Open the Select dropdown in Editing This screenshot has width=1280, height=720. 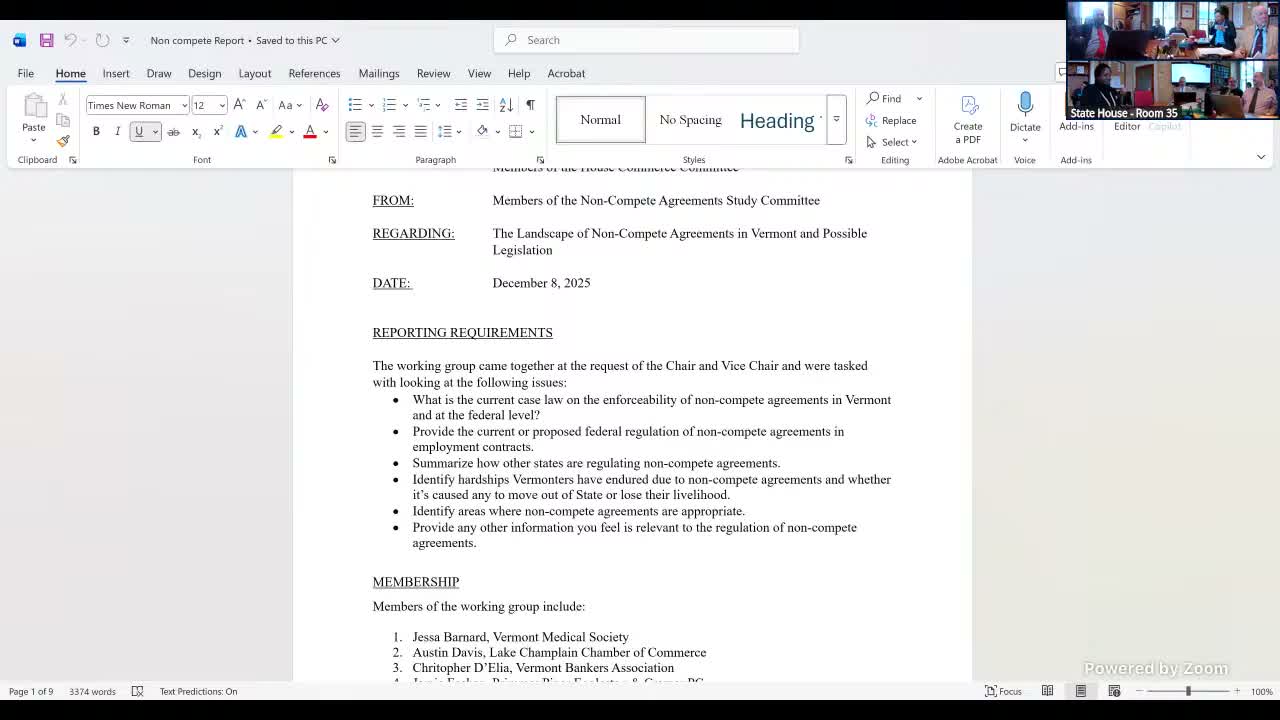coord(892,142)
